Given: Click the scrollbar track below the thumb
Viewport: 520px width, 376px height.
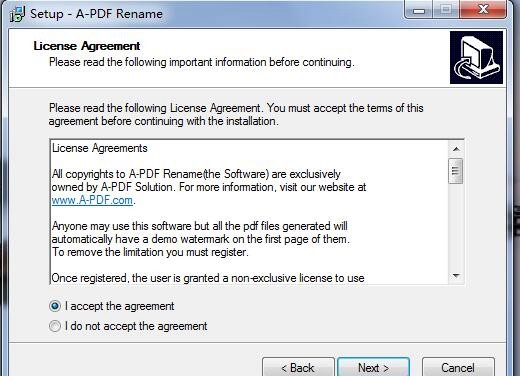Looking at the screenshot, I should point(456,226).
